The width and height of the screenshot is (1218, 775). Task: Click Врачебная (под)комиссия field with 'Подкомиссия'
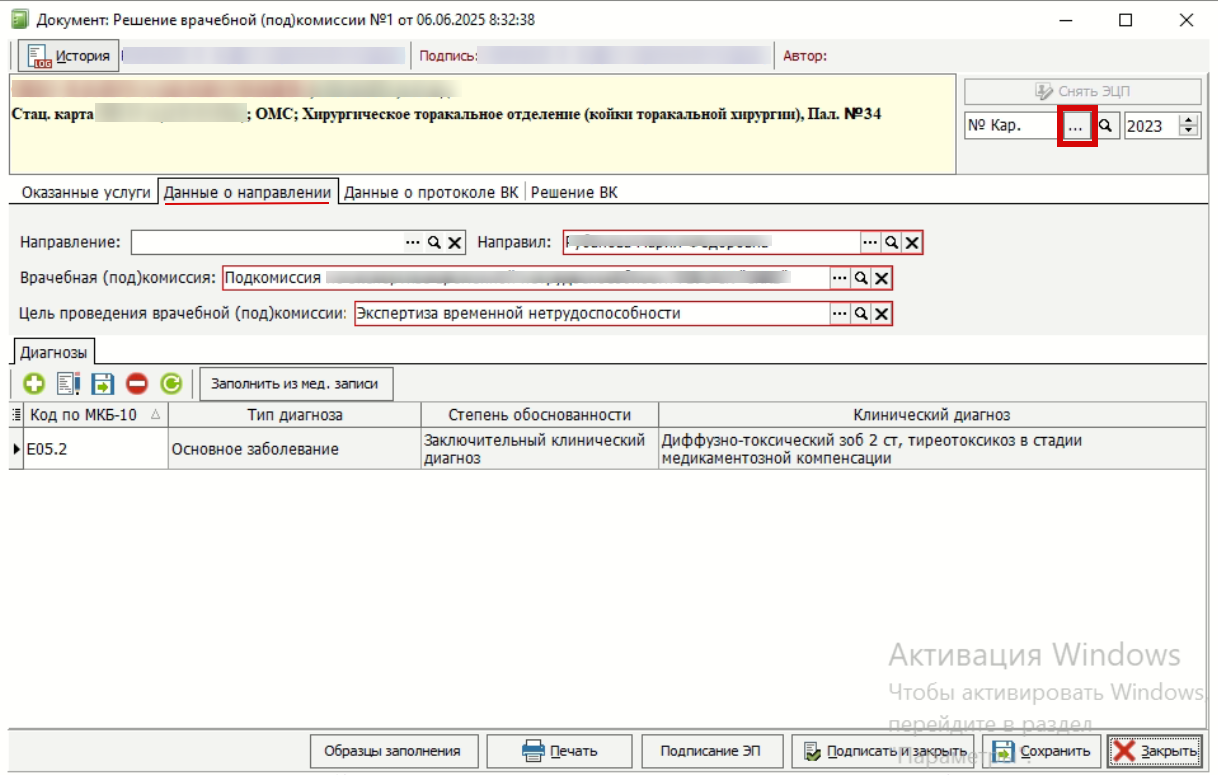[x=526, y=278]
